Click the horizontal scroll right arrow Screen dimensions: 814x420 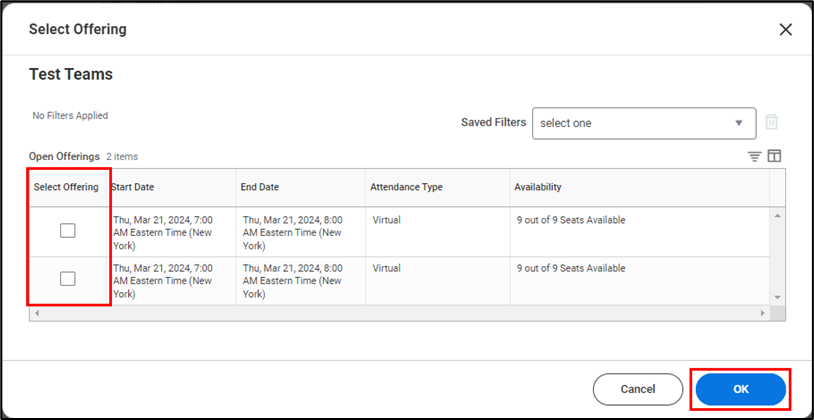(763, 313)
